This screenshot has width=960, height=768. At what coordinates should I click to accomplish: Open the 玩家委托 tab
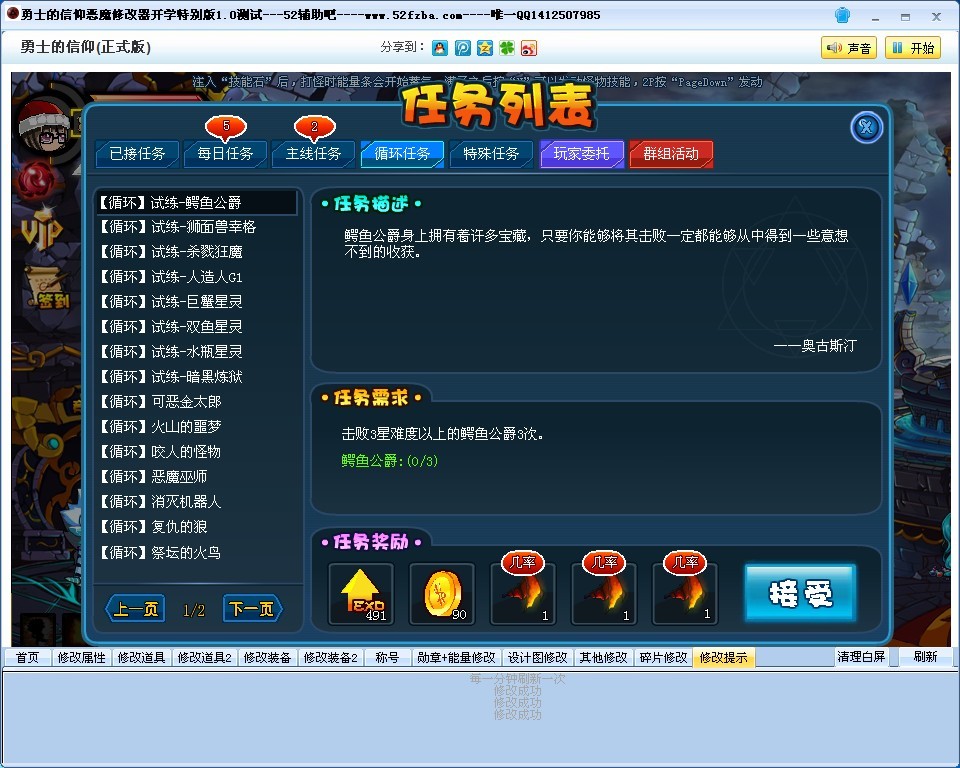click(x=582, y=154)
